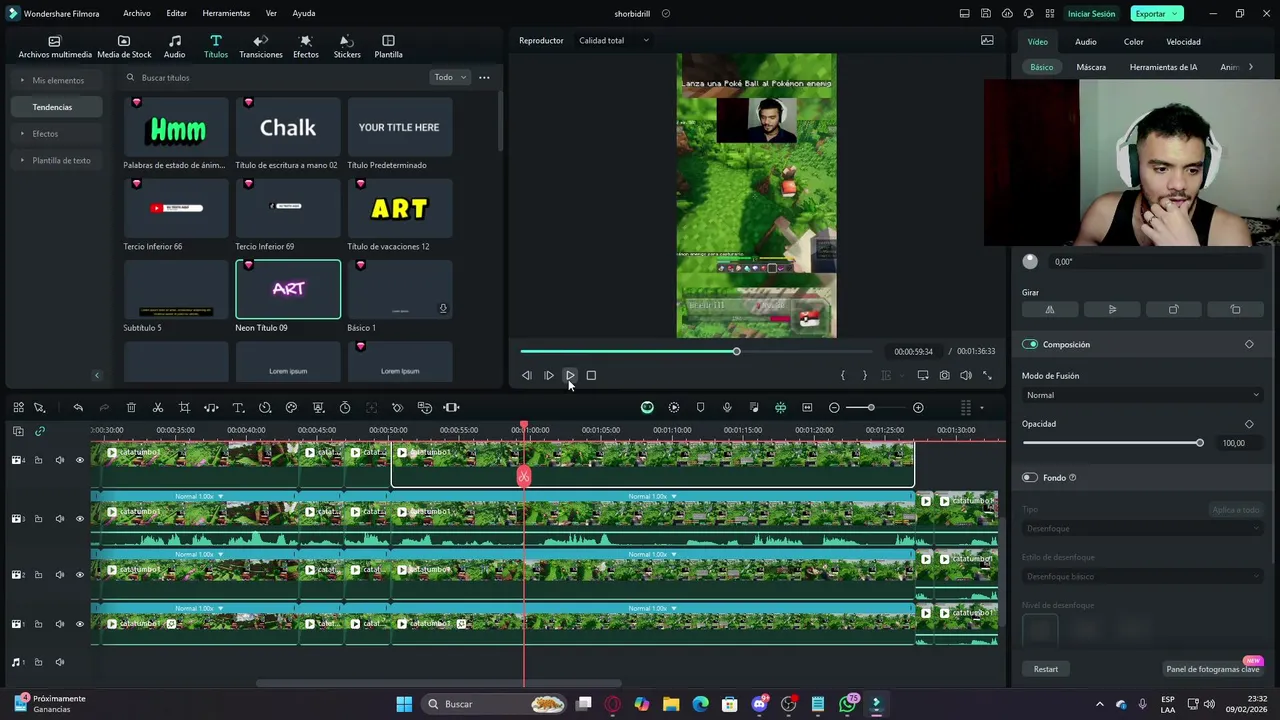
Task: Open the Archivos multimedia panel
Action: click(x=55, y=46)
